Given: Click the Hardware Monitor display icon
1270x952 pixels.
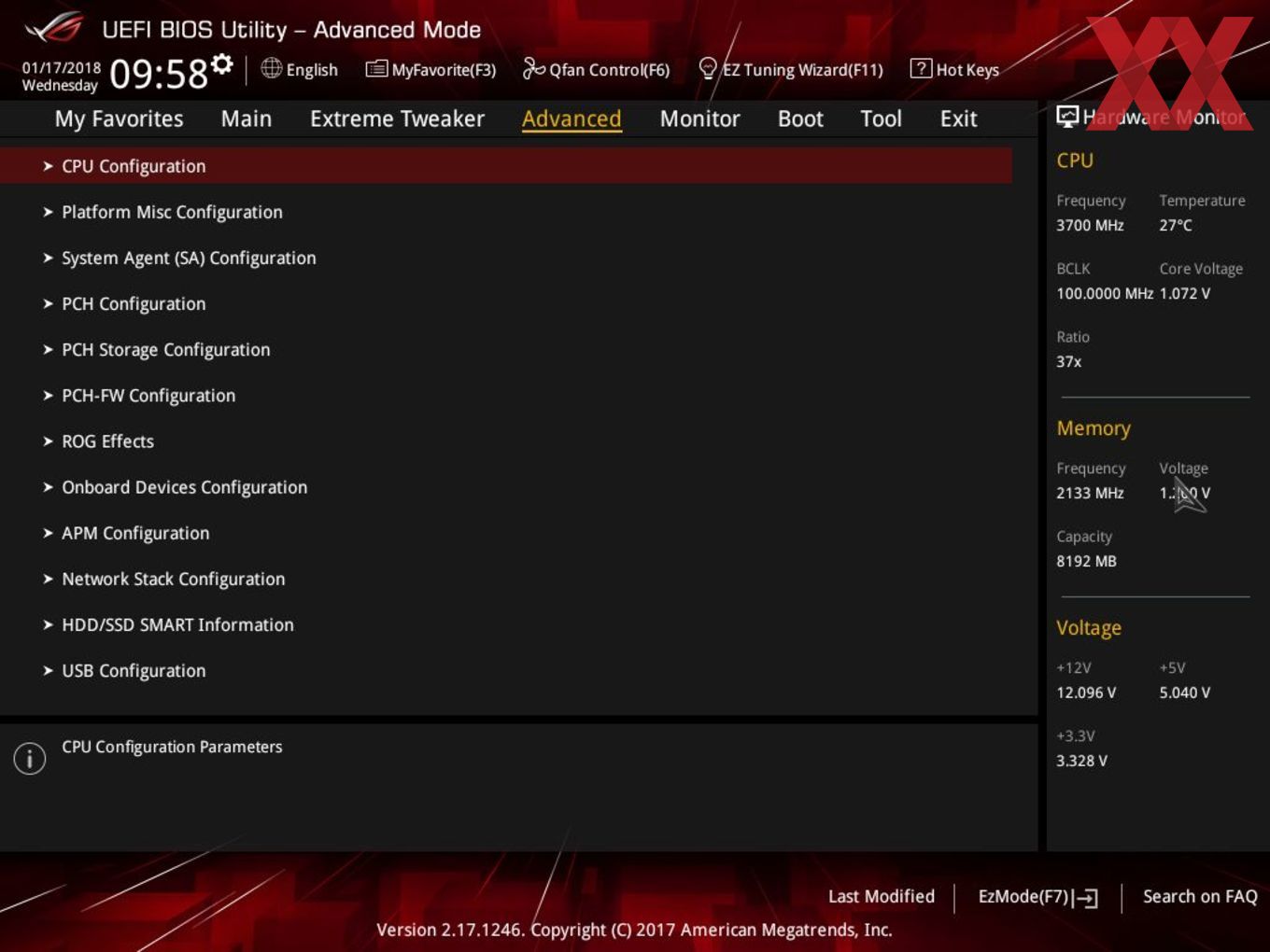Looking at the screenshot, I should click(x=1067, y=117).
